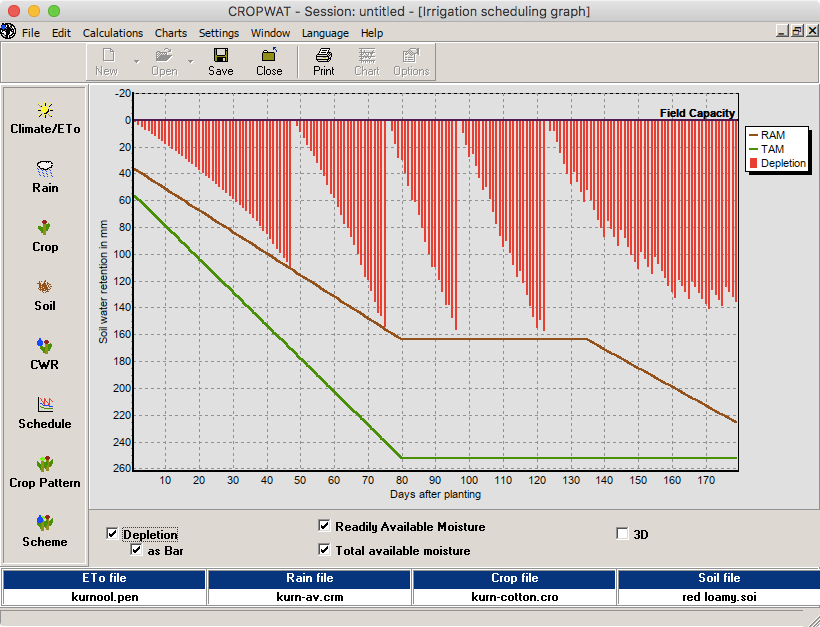
Task: Open the Schedule module
Action: point(45,412)
